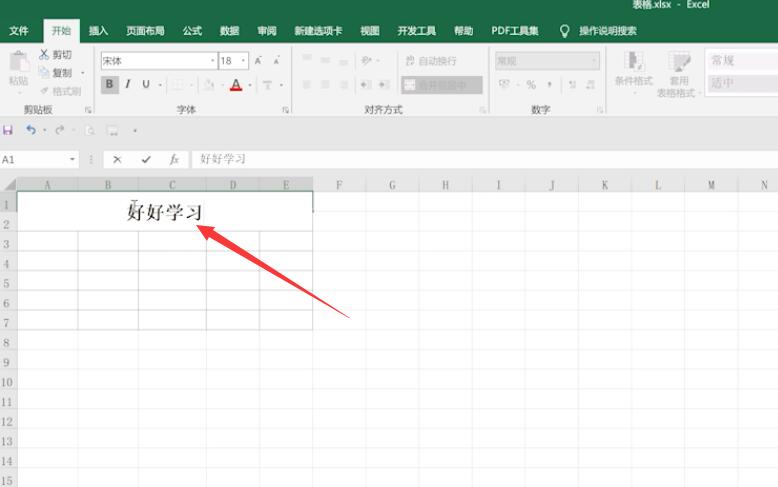Click the Save icon in quick access toolbar

click(x=7, y=130)
